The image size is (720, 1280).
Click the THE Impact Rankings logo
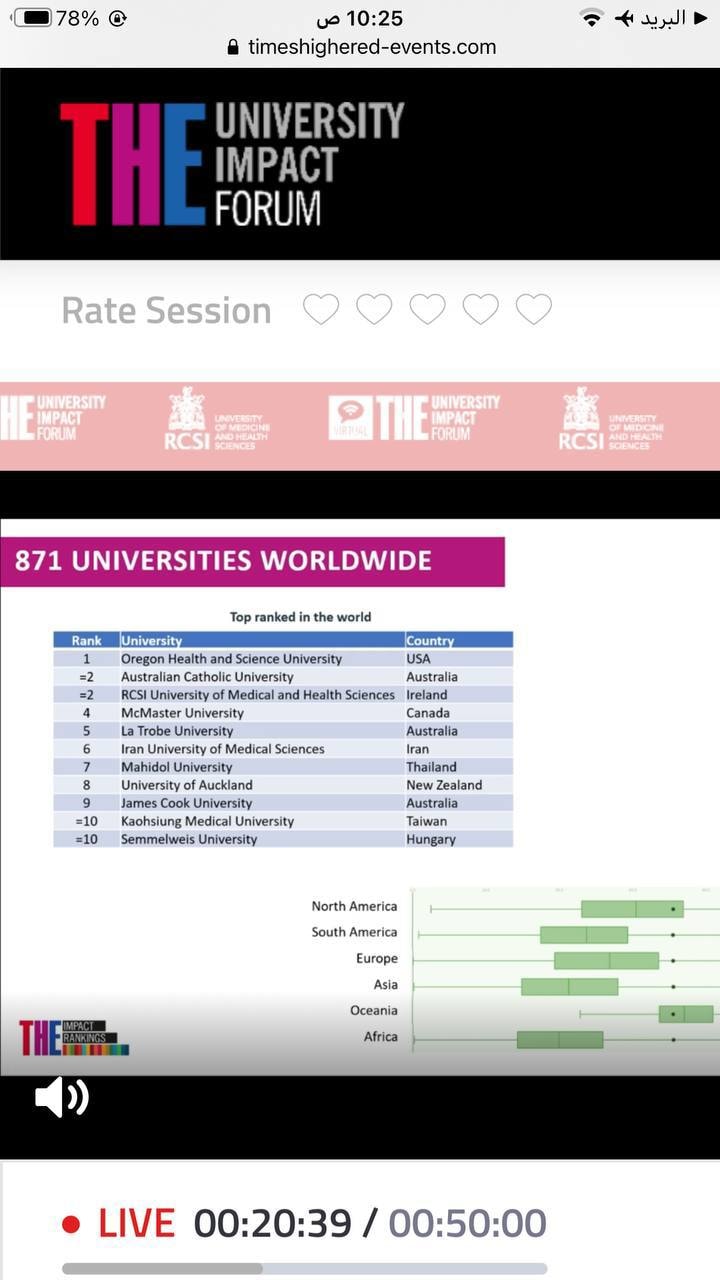point(74,1037)
